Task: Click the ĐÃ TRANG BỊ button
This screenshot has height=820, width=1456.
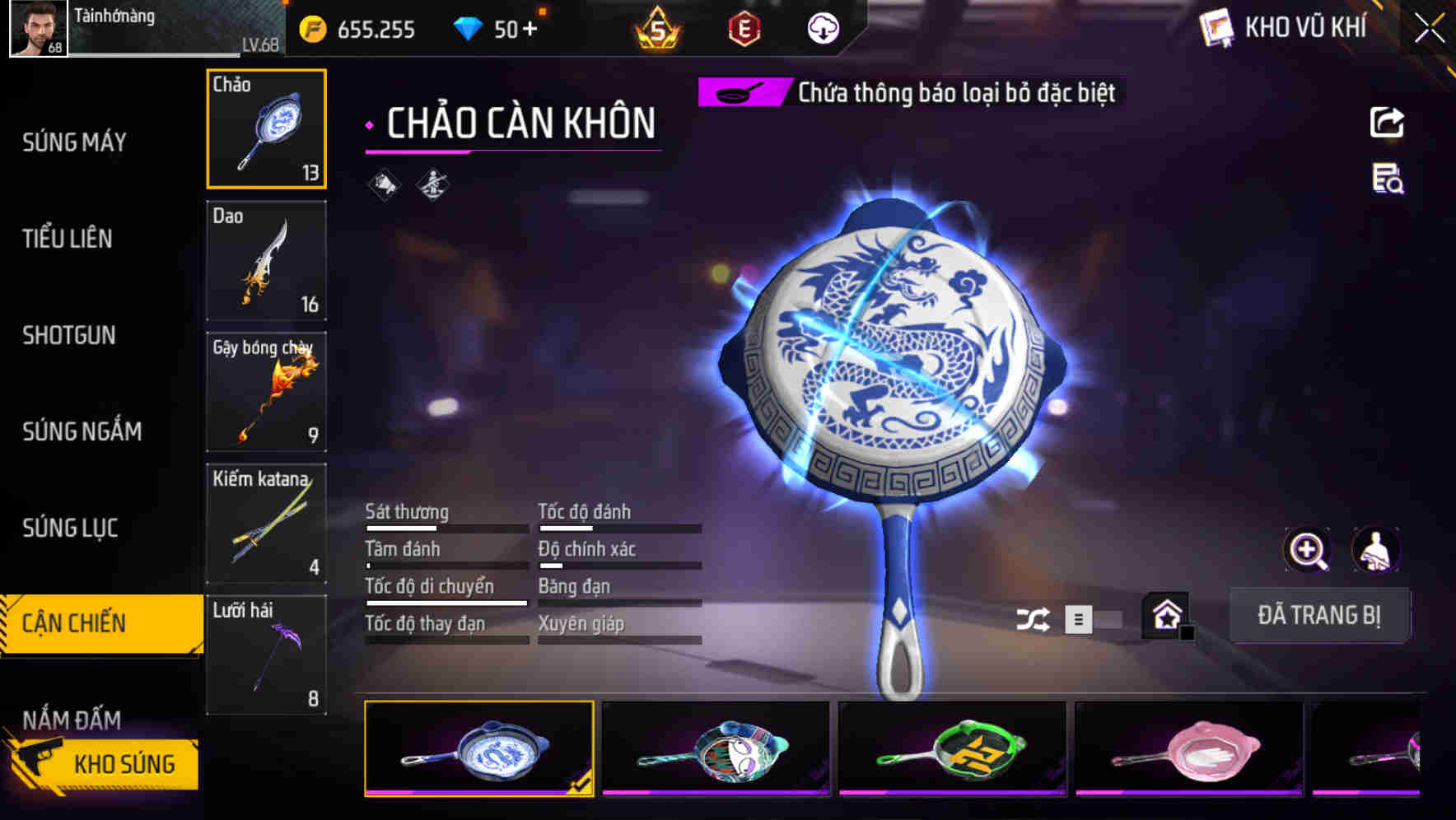Action: click(x=1319, y=615)
